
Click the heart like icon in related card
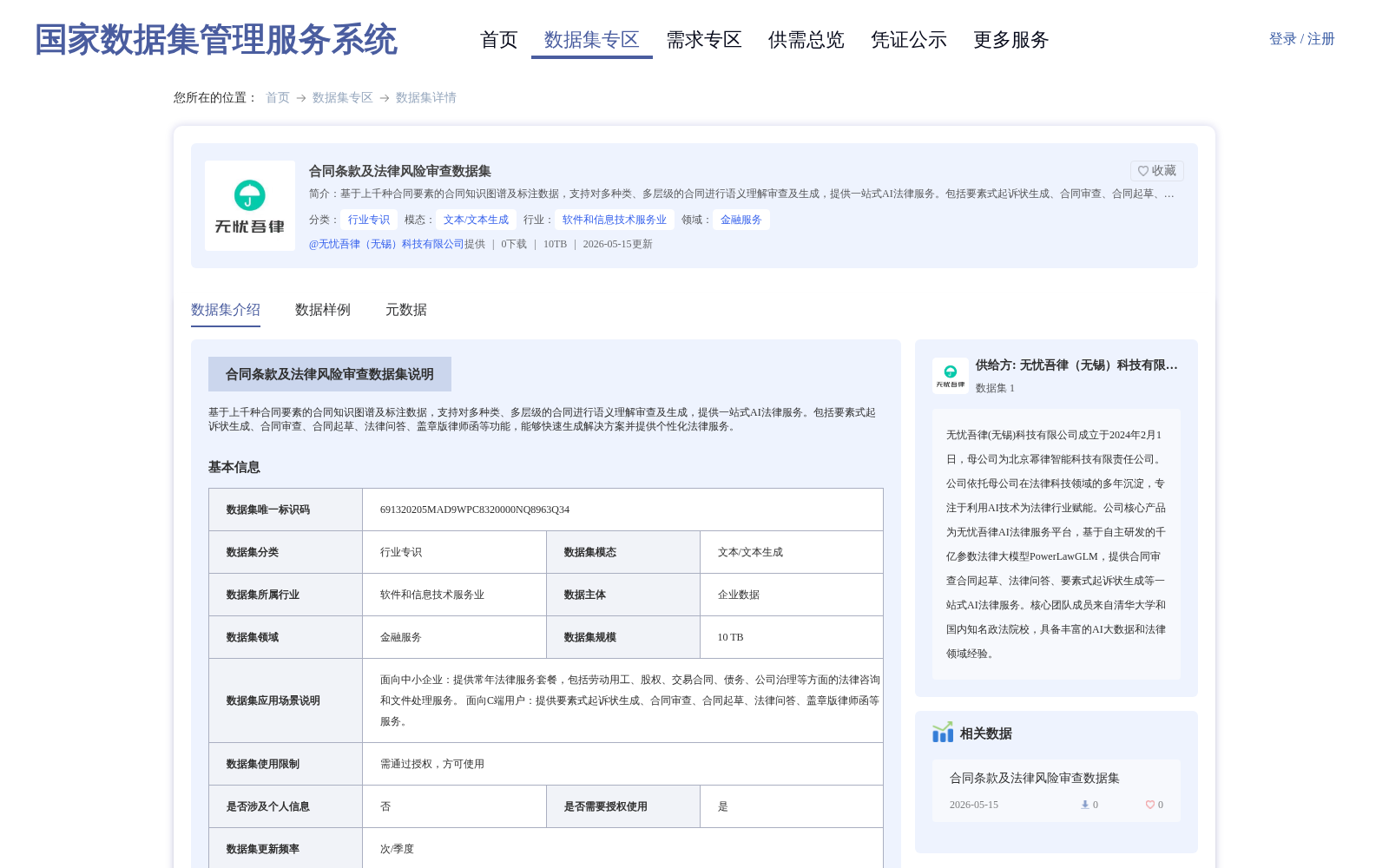1150,805
